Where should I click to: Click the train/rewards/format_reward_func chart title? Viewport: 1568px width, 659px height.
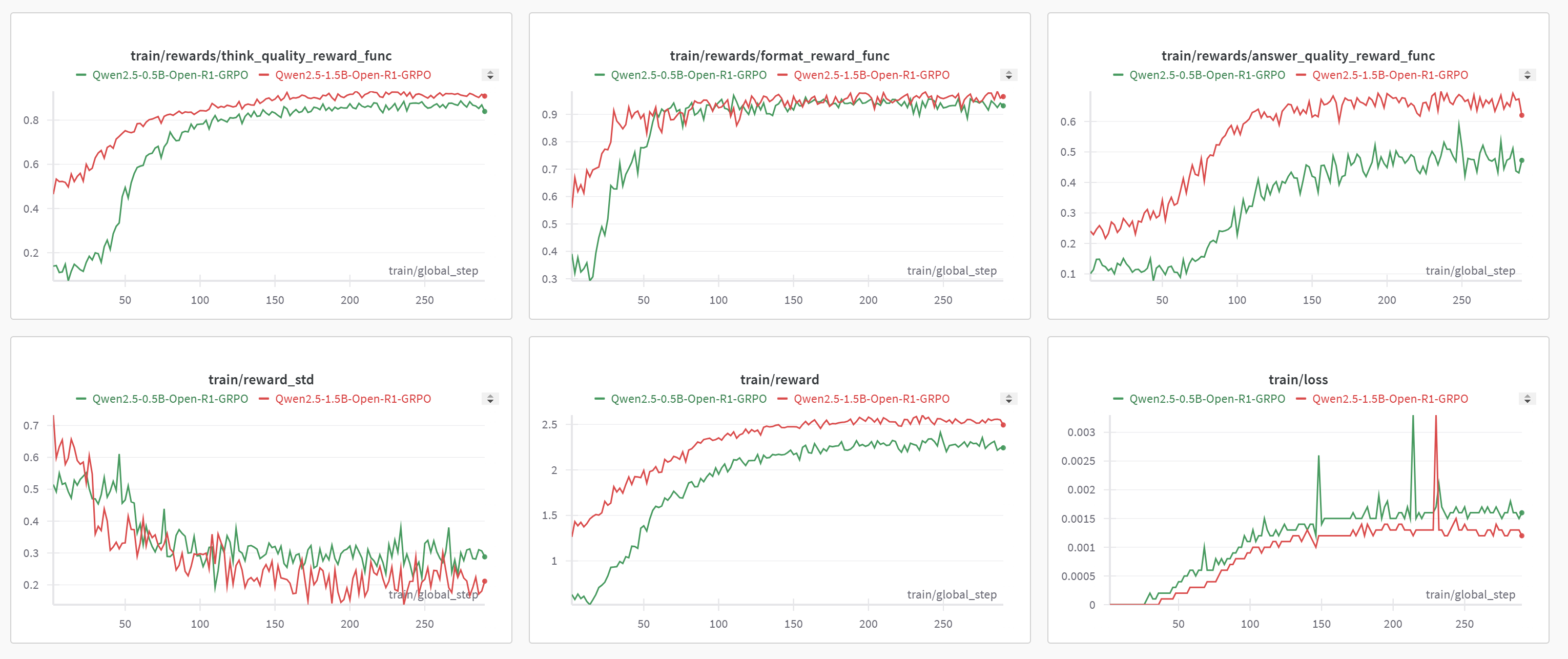pyautogui.click(x=780, y=56)
